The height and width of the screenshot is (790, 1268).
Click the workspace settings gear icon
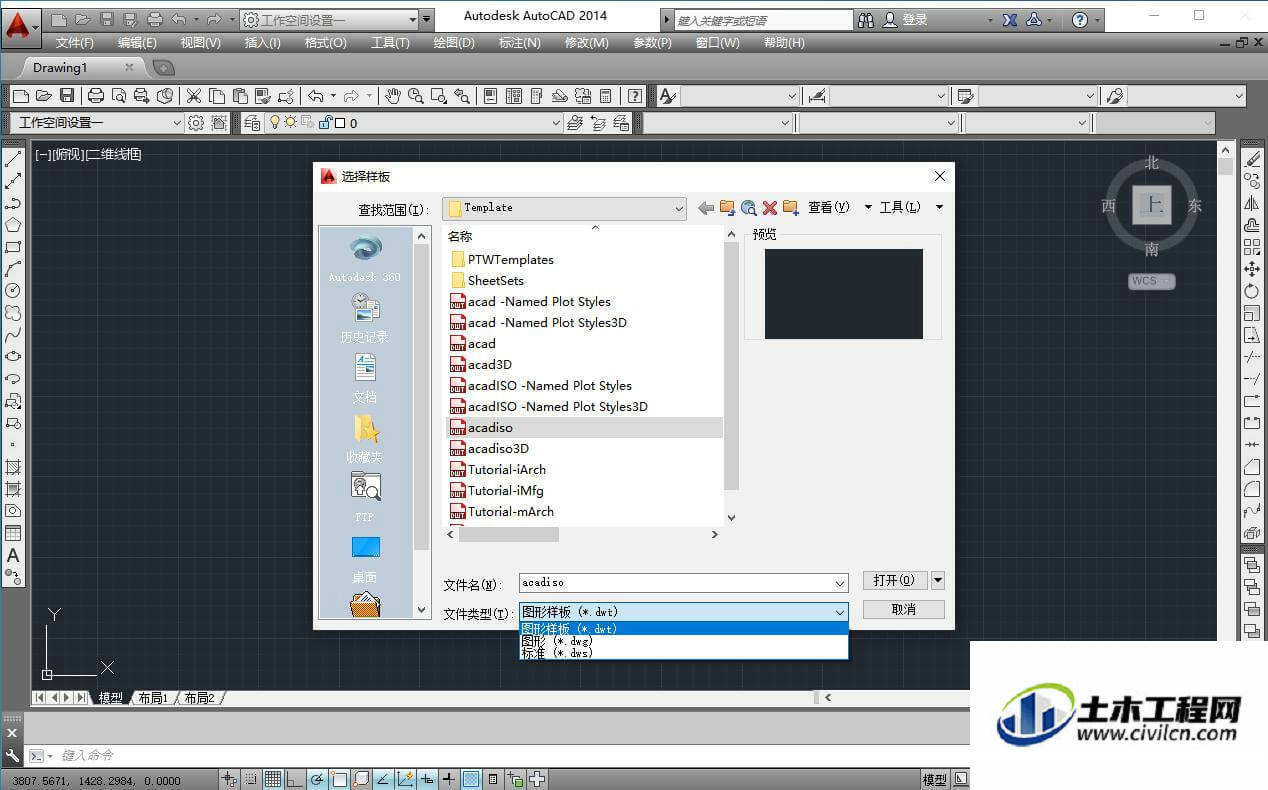[196, 123]
